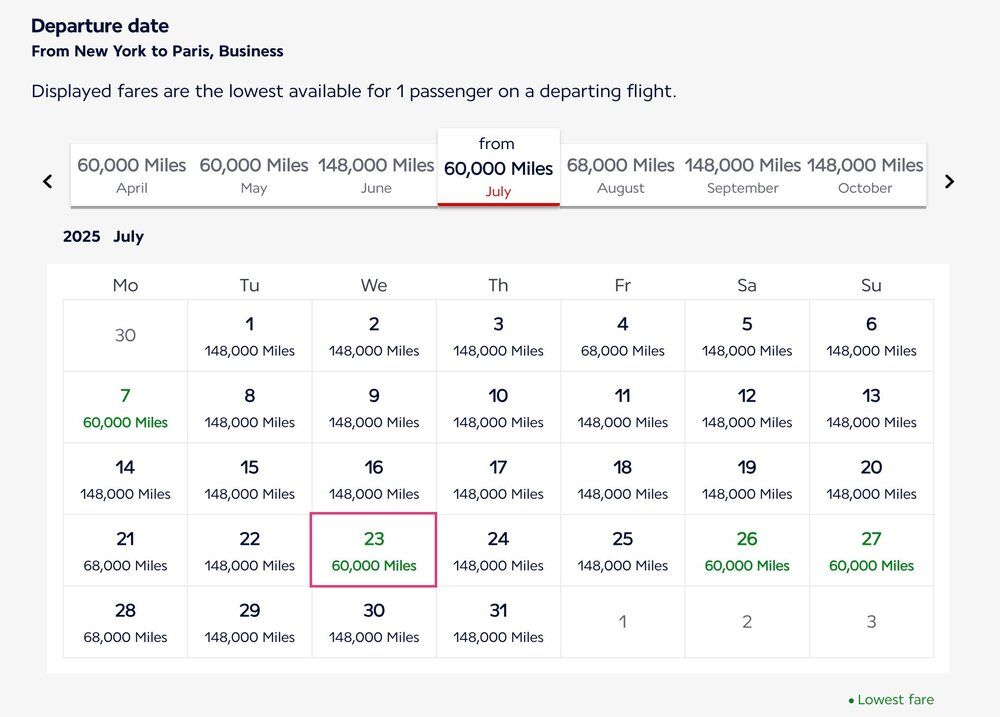Choose July 26 for 60,000 Miles
This screenshot has width=1000, height=717.
pyautogui.click(x=747, y=551)
